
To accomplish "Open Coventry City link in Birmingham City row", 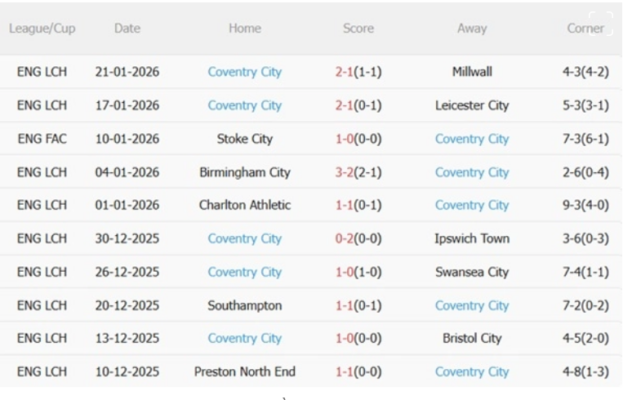I will [472, 172].
